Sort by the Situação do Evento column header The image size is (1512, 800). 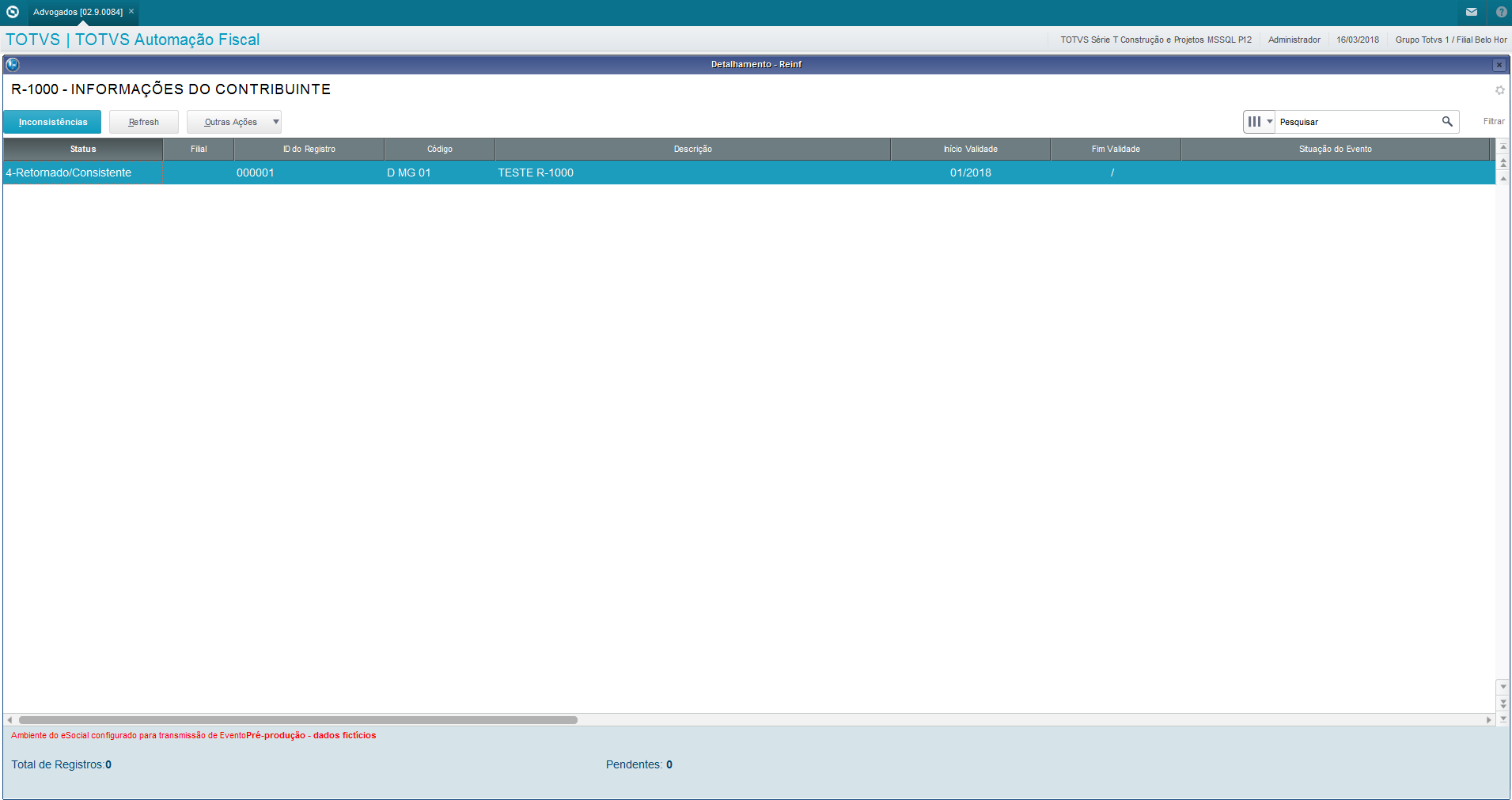[1336, 149]
